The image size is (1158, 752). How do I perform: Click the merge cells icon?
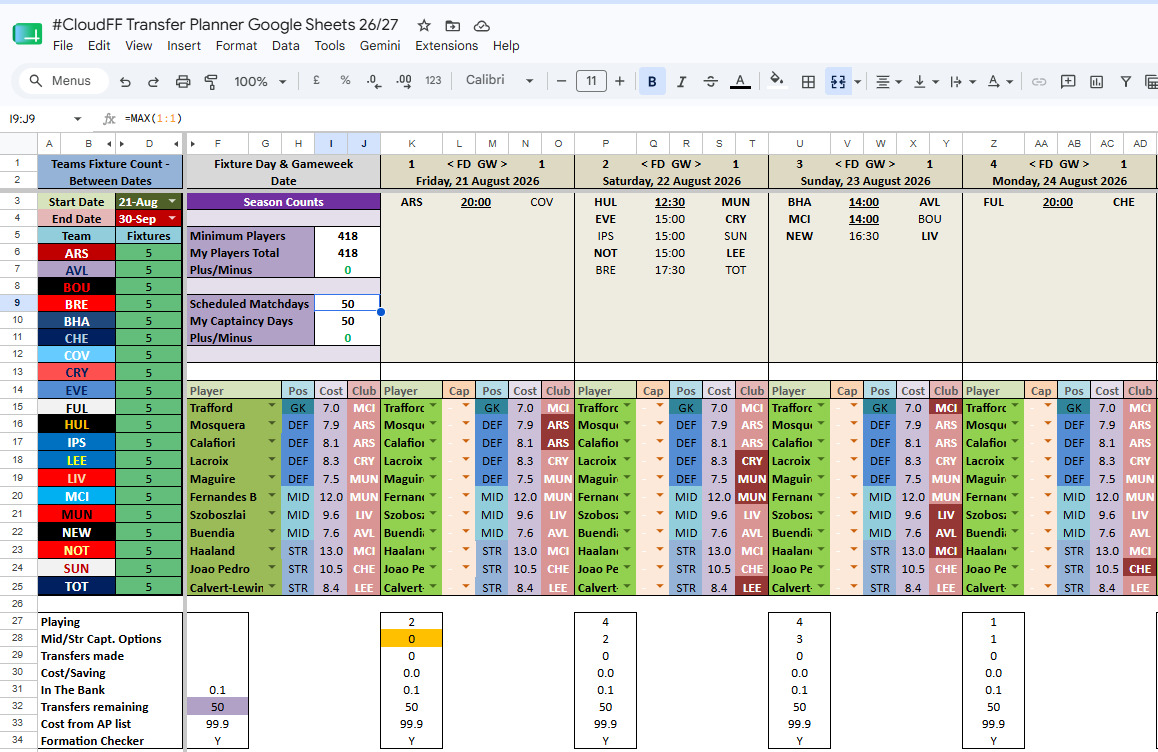pyautogui.click(x=838, y=81)
